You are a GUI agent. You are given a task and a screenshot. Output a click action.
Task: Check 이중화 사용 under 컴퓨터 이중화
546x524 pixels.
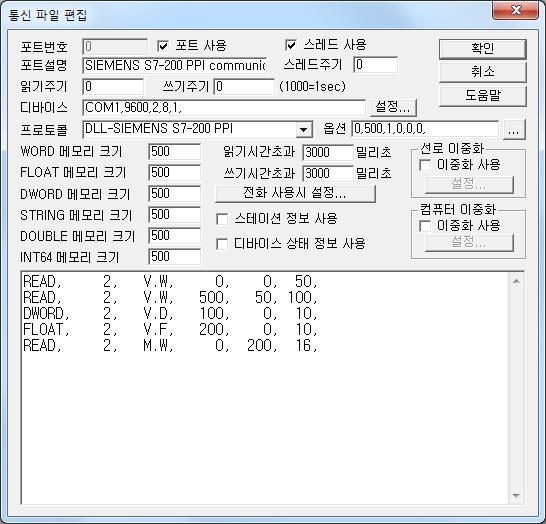pos(425,226)
